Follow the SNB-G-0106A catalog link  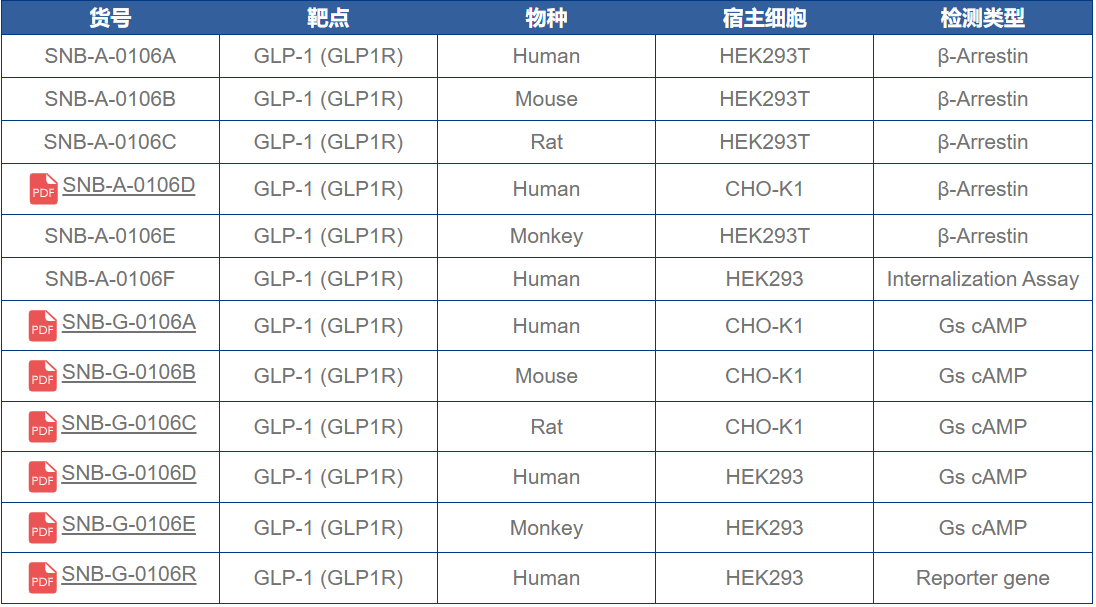(x=128, y=322)
